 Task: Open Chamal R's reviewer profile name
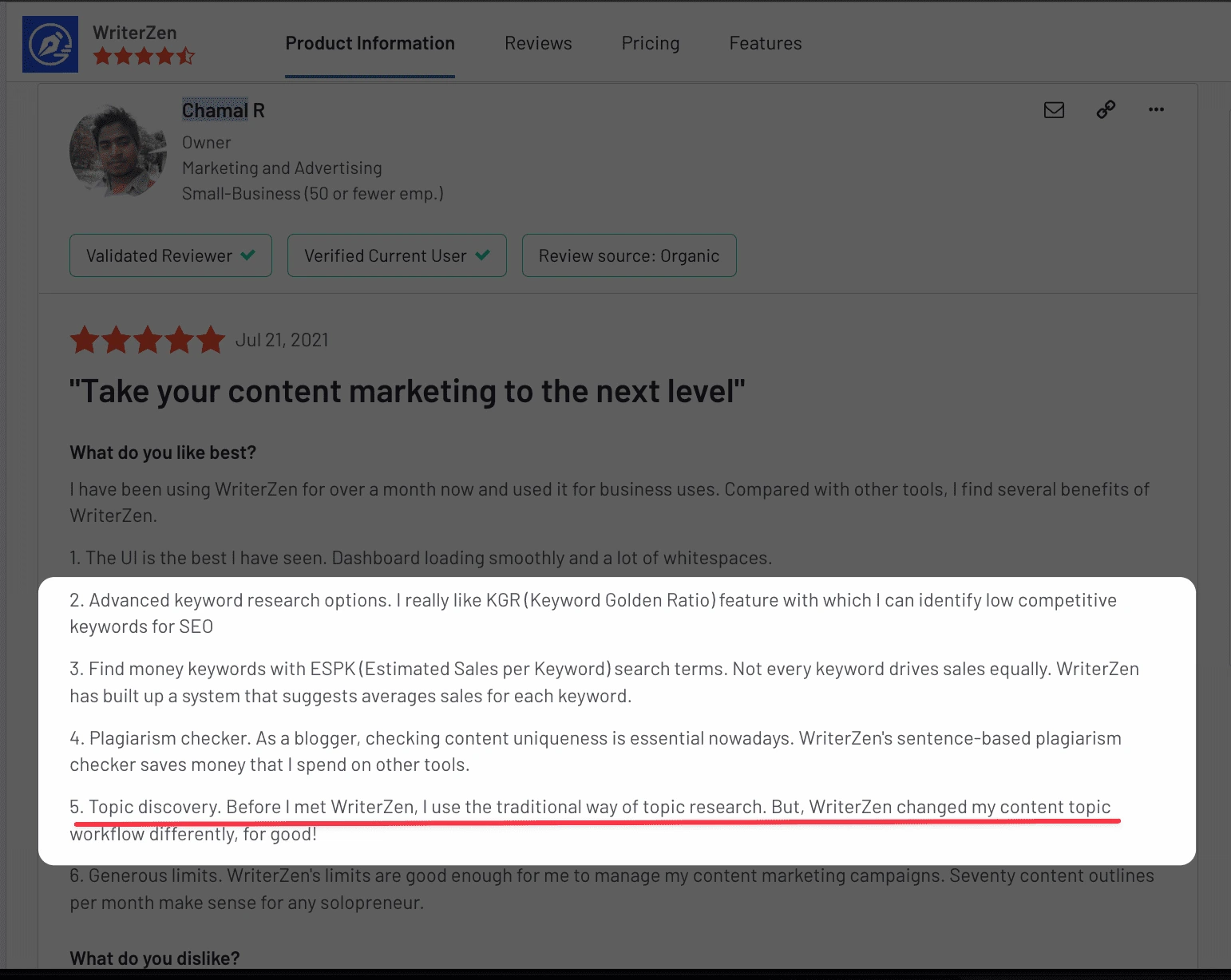tap(224, 110)
